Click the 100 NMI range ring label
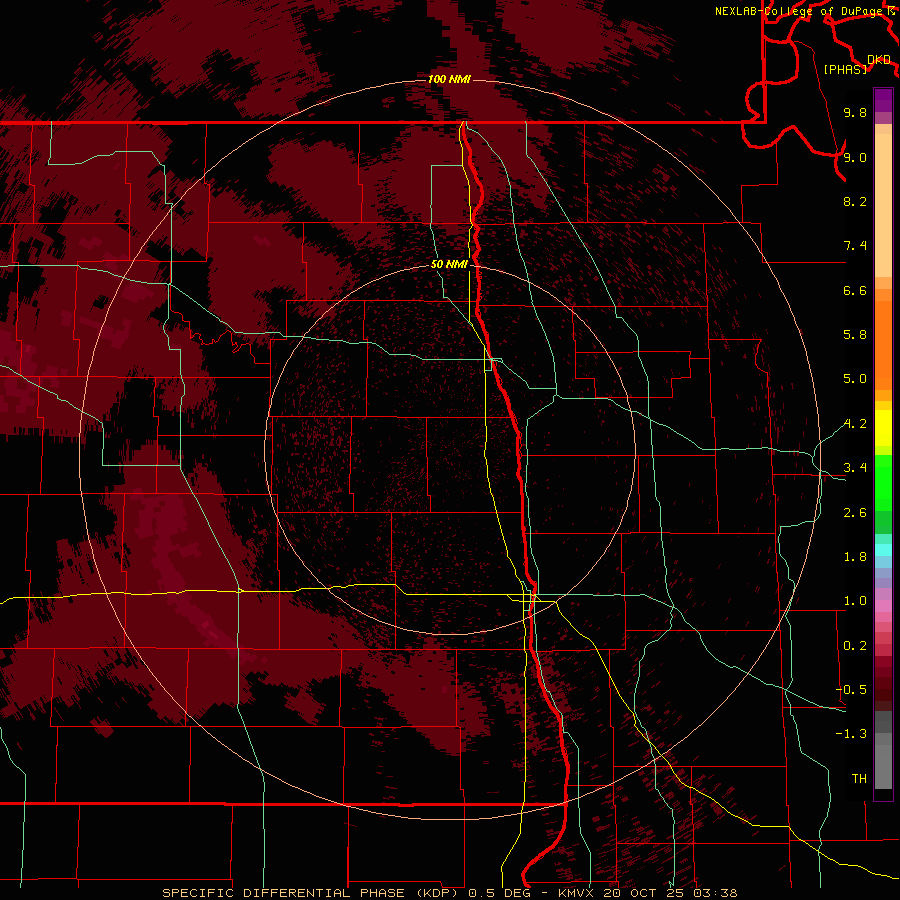This screenshot has height=900, width=900. tap(449, 79)
